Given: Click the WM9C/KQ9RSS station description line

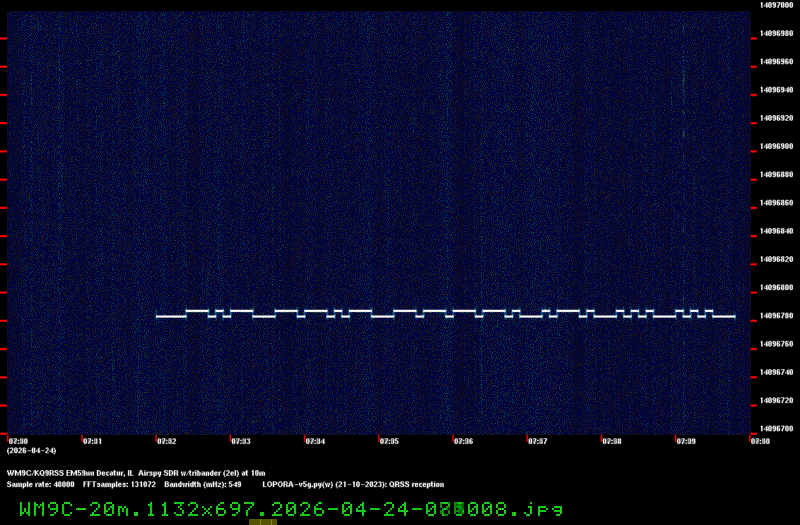Looking at the screenshot, I should click(136, 472).
